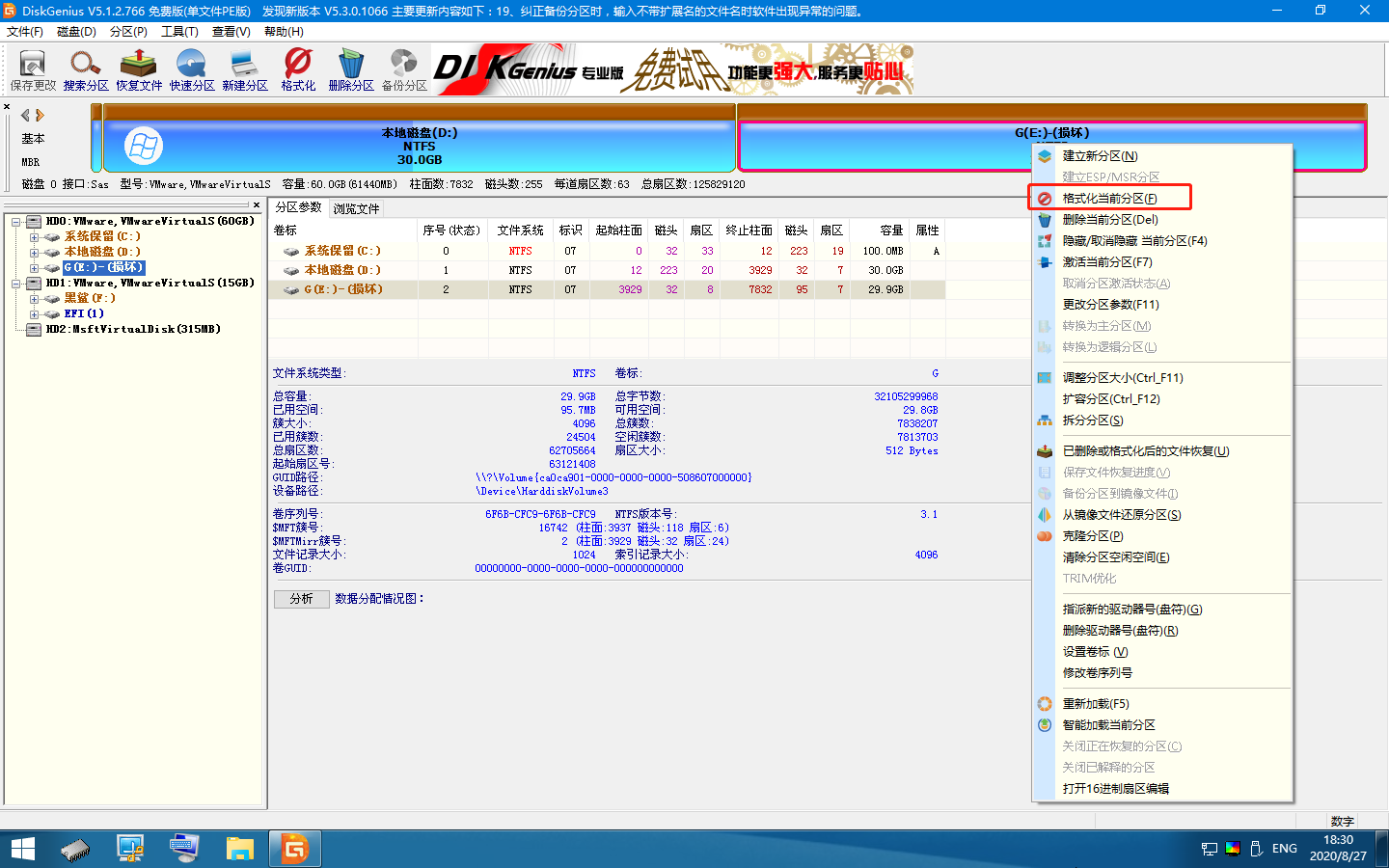1389x868 pixels.
Task: Choose 修改卷序列号 menu entry
Action: [x=1162, y=672]
